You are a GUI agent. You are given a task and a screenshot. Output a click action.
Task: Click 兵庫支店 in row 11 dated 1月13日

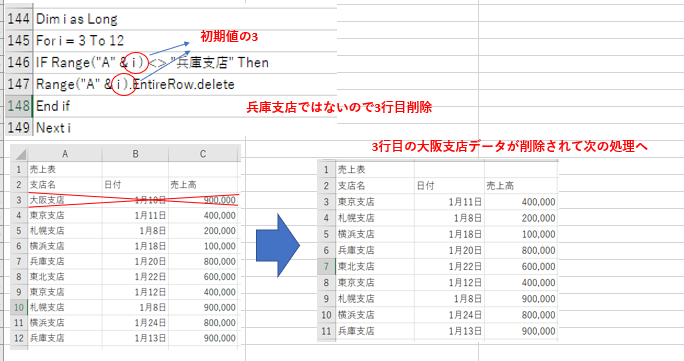(375, 331)
